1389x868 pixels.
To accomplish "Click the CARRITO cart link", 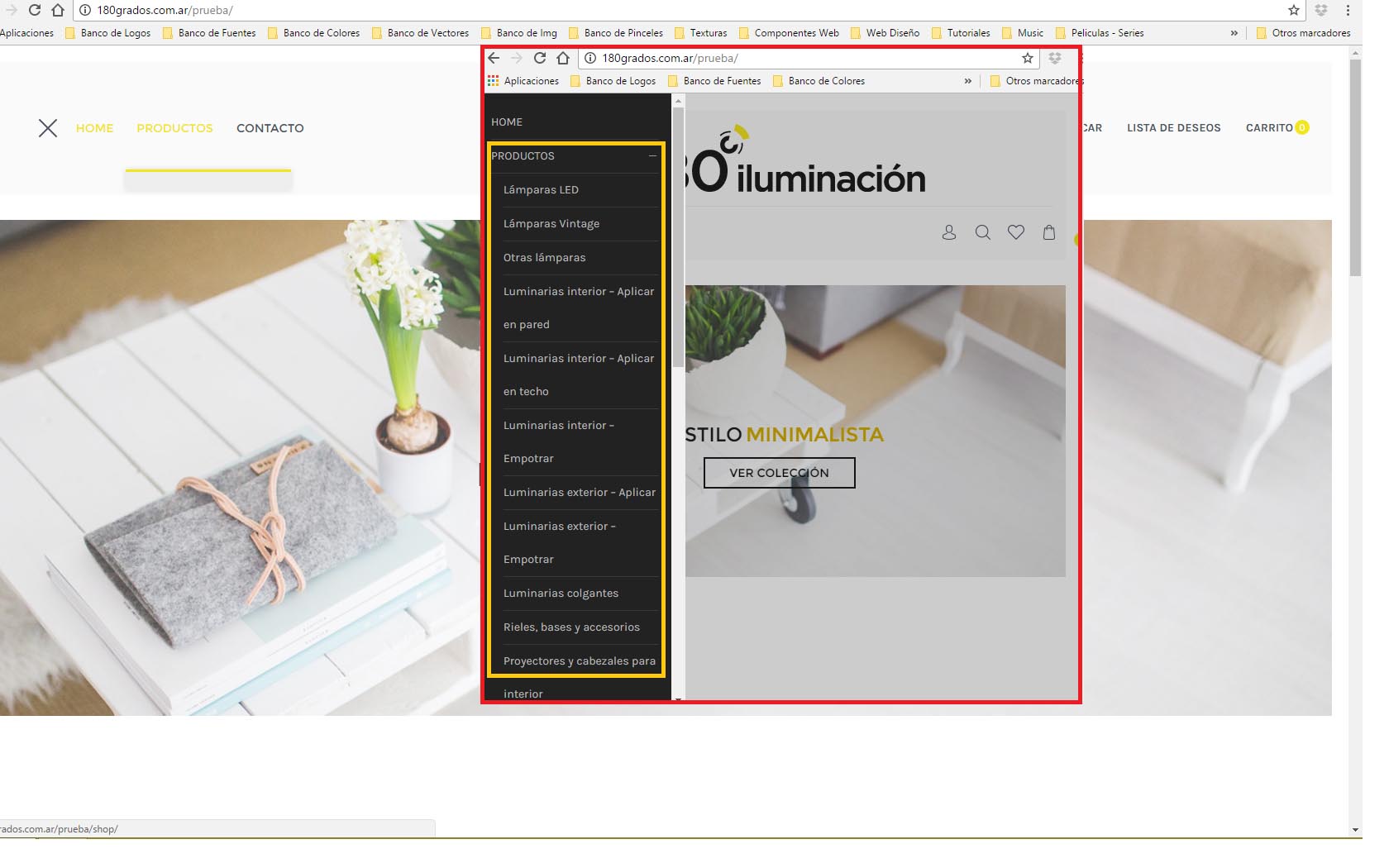I will coord(1269,128).
